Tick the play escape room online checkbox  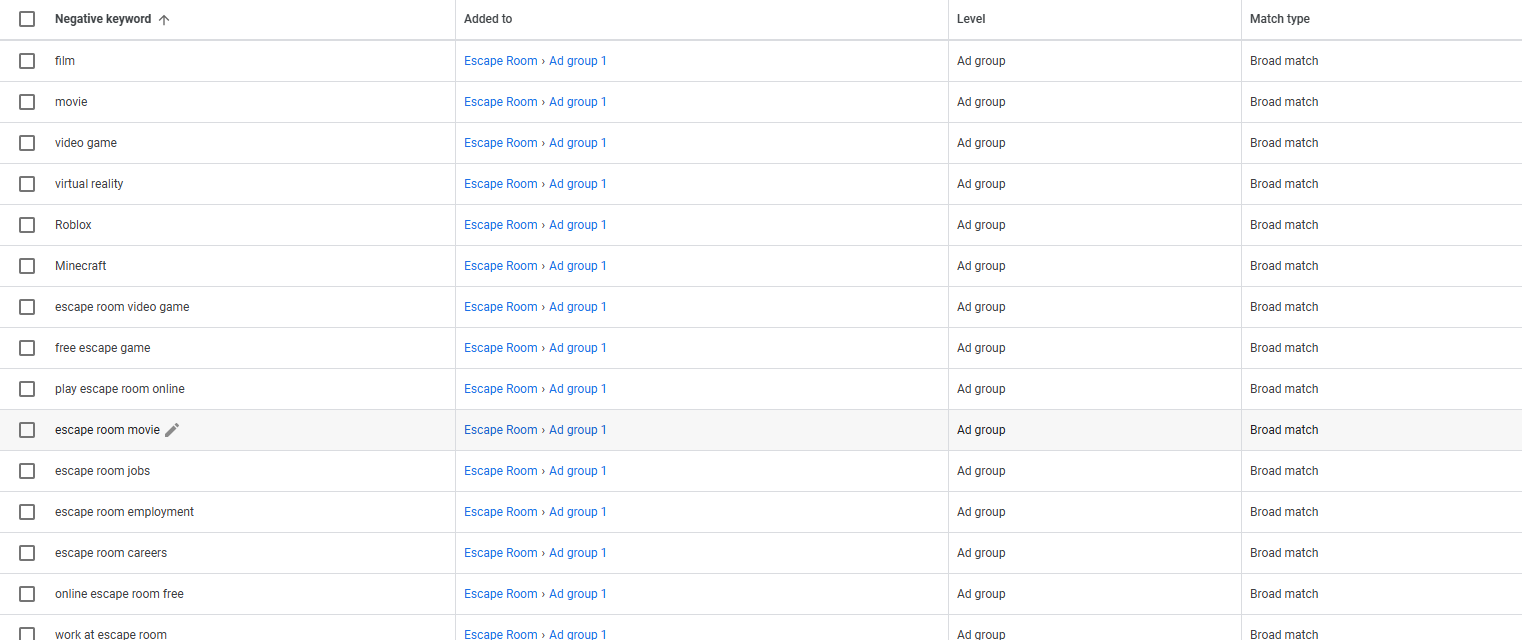(27, 389)
